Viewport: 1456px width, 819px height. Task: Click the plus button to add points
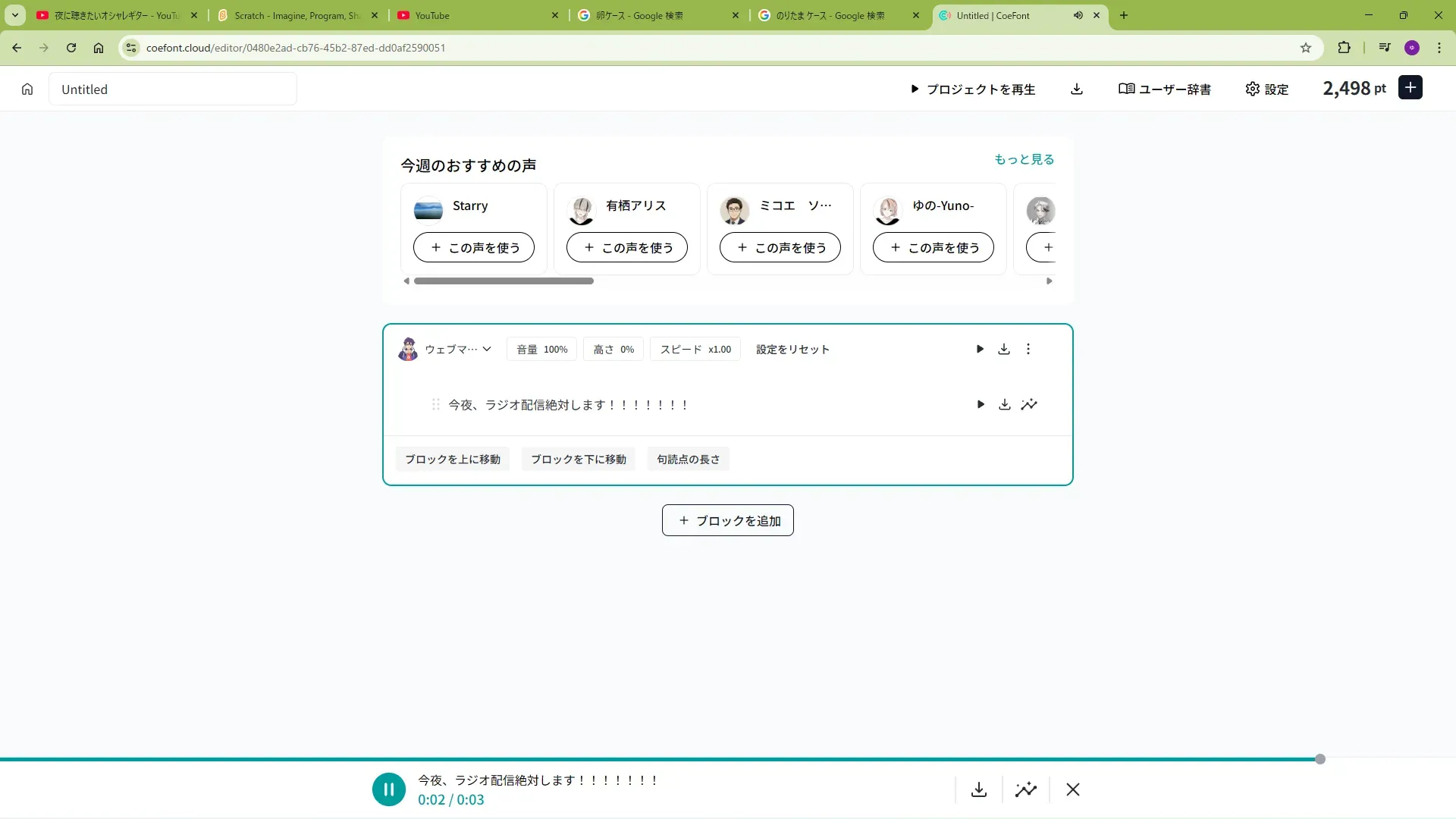coord(1410,88)
